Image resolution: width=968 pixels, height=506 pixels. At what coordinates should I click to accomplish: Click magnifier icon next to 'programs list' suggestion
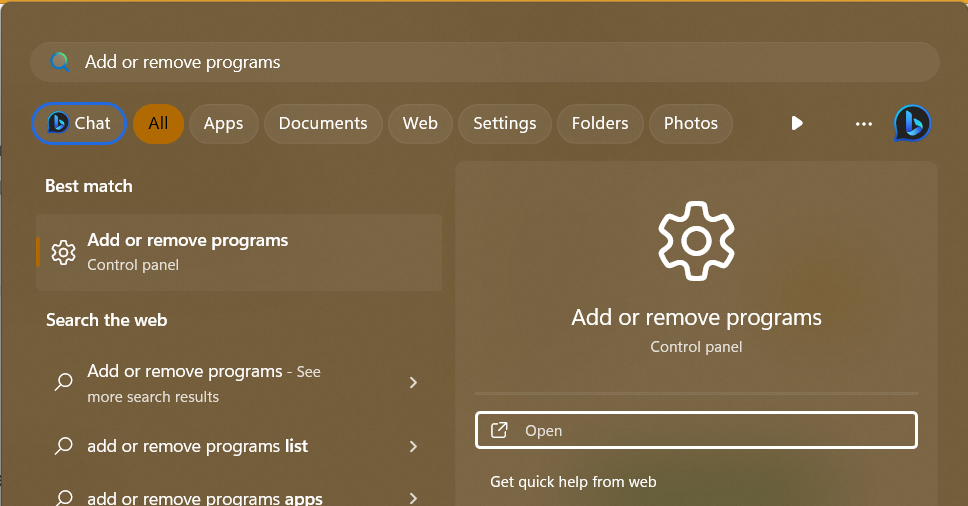pyautogui.click(x=63, y=447)
